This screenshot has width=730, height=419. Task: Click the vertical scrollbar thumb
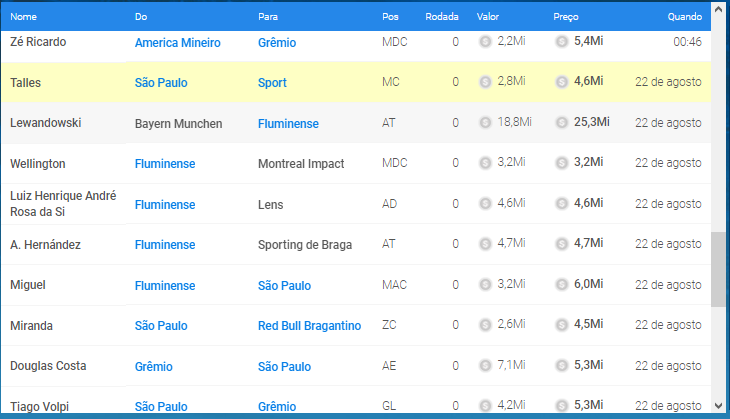click(x=718, y=269)
